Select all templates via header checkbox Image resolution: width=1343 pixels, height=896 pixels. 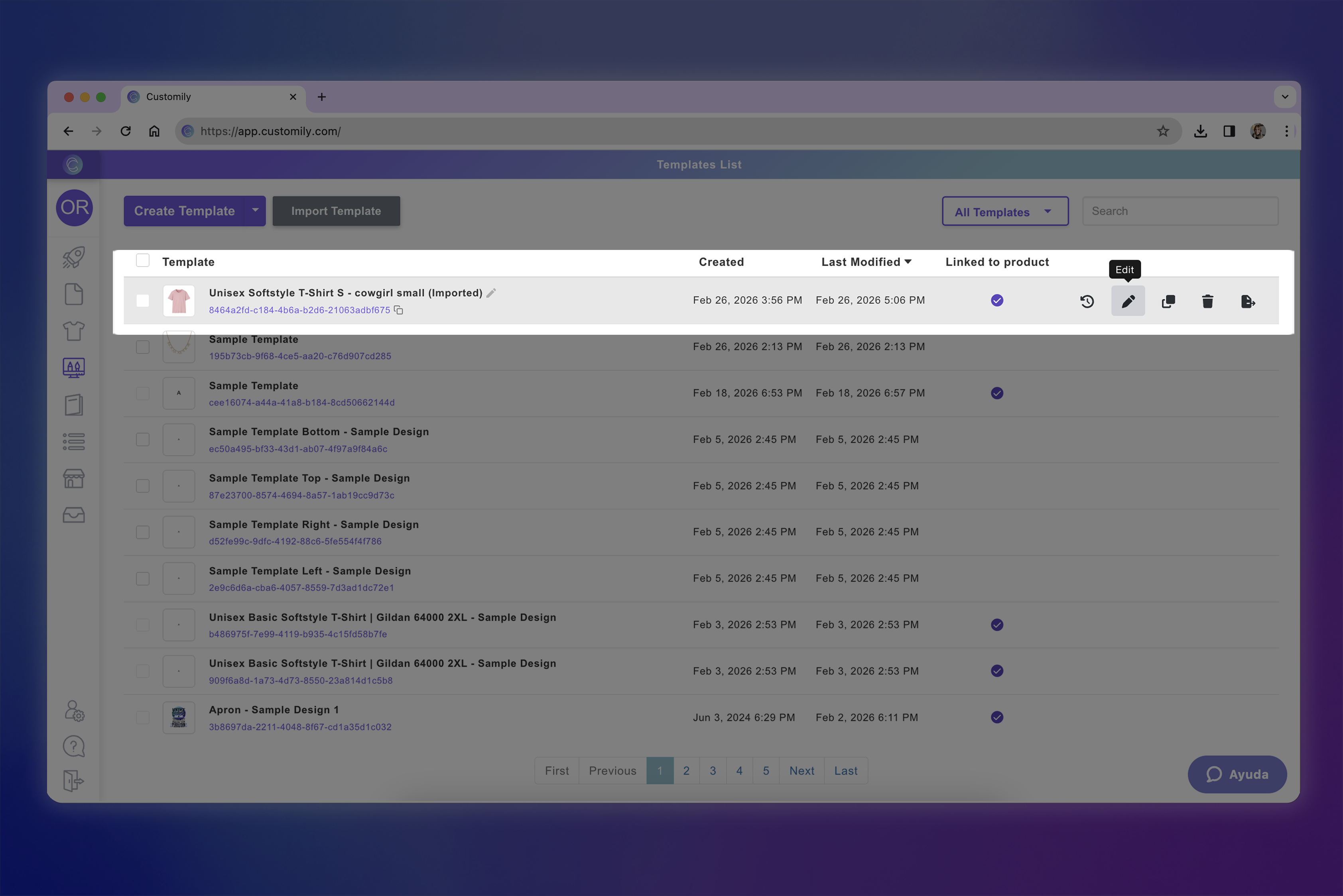click(x=142, y=261)
